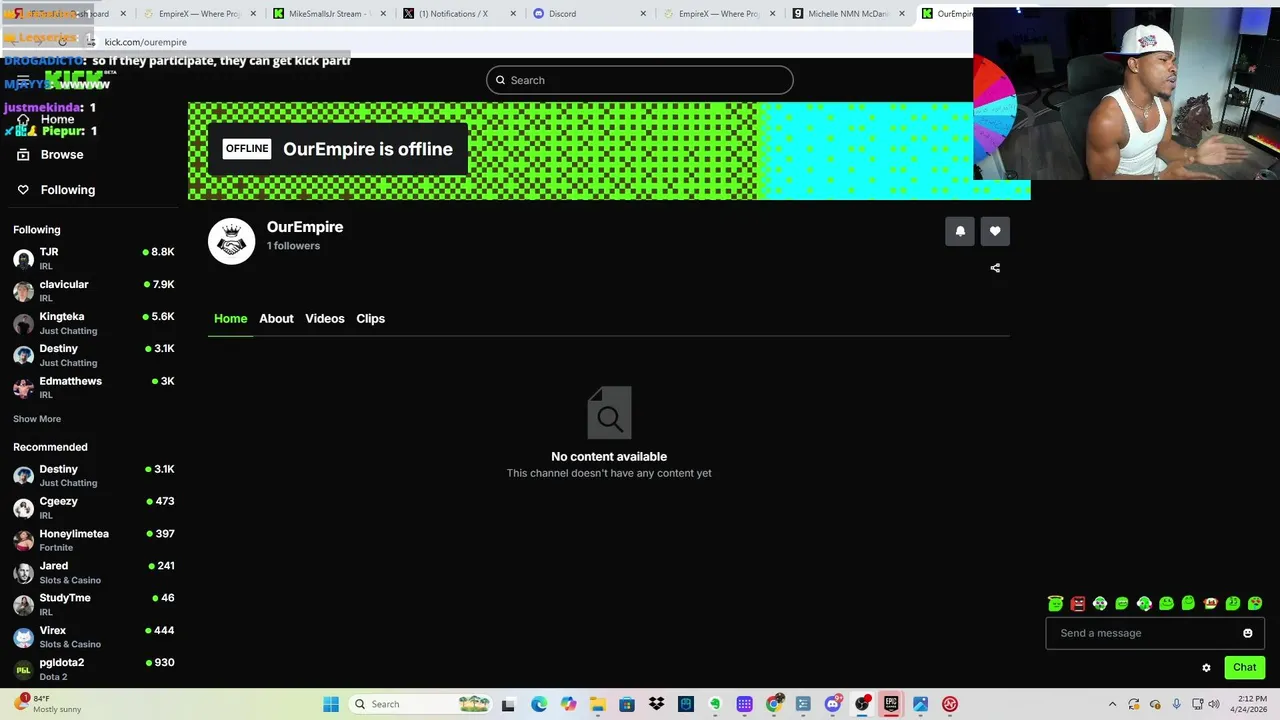
Task: Switch to the Videos tab
Action: (x=325, y=319)
